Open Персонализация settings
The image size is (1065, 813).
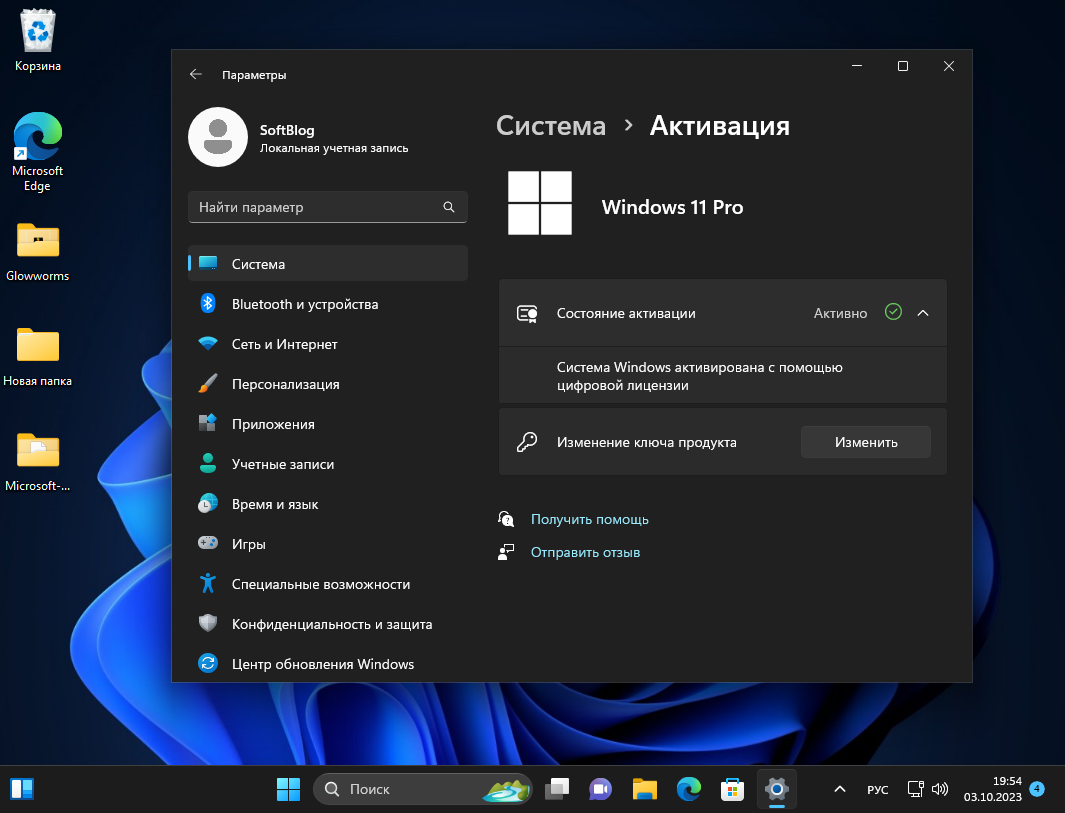pos(328,384)
